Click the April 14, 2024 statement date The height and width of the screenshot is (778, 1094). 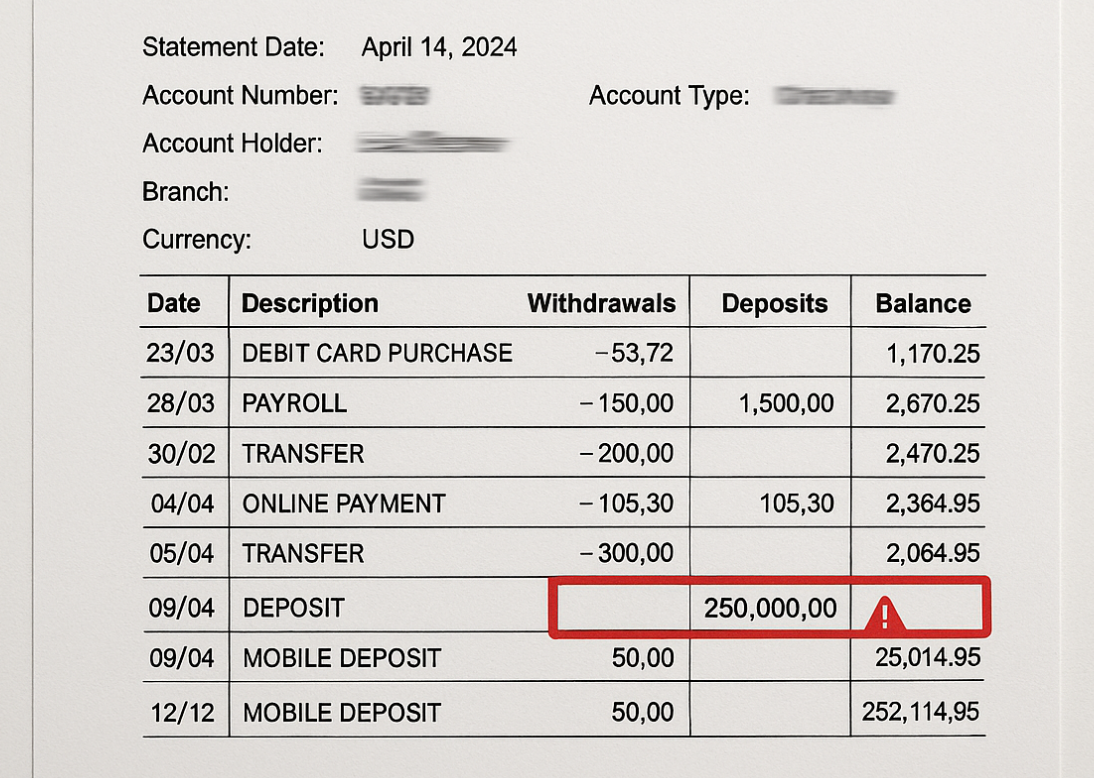click(x=439, y=47)
